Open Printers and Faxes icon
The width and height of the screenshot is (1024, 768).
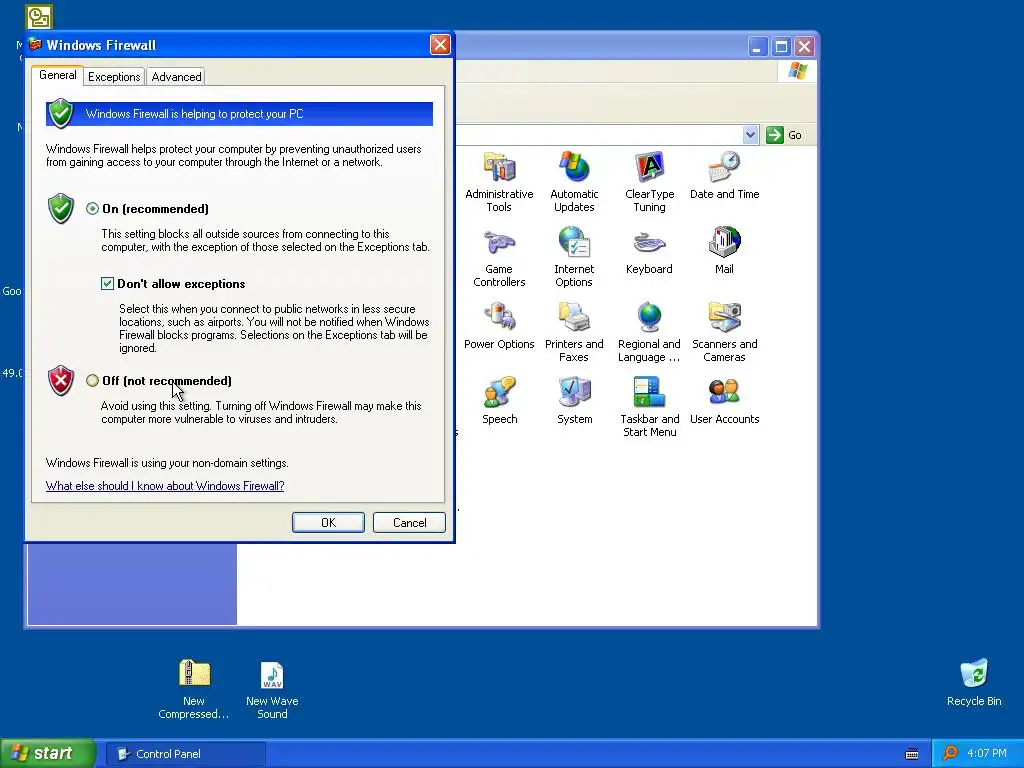[574, 332]
